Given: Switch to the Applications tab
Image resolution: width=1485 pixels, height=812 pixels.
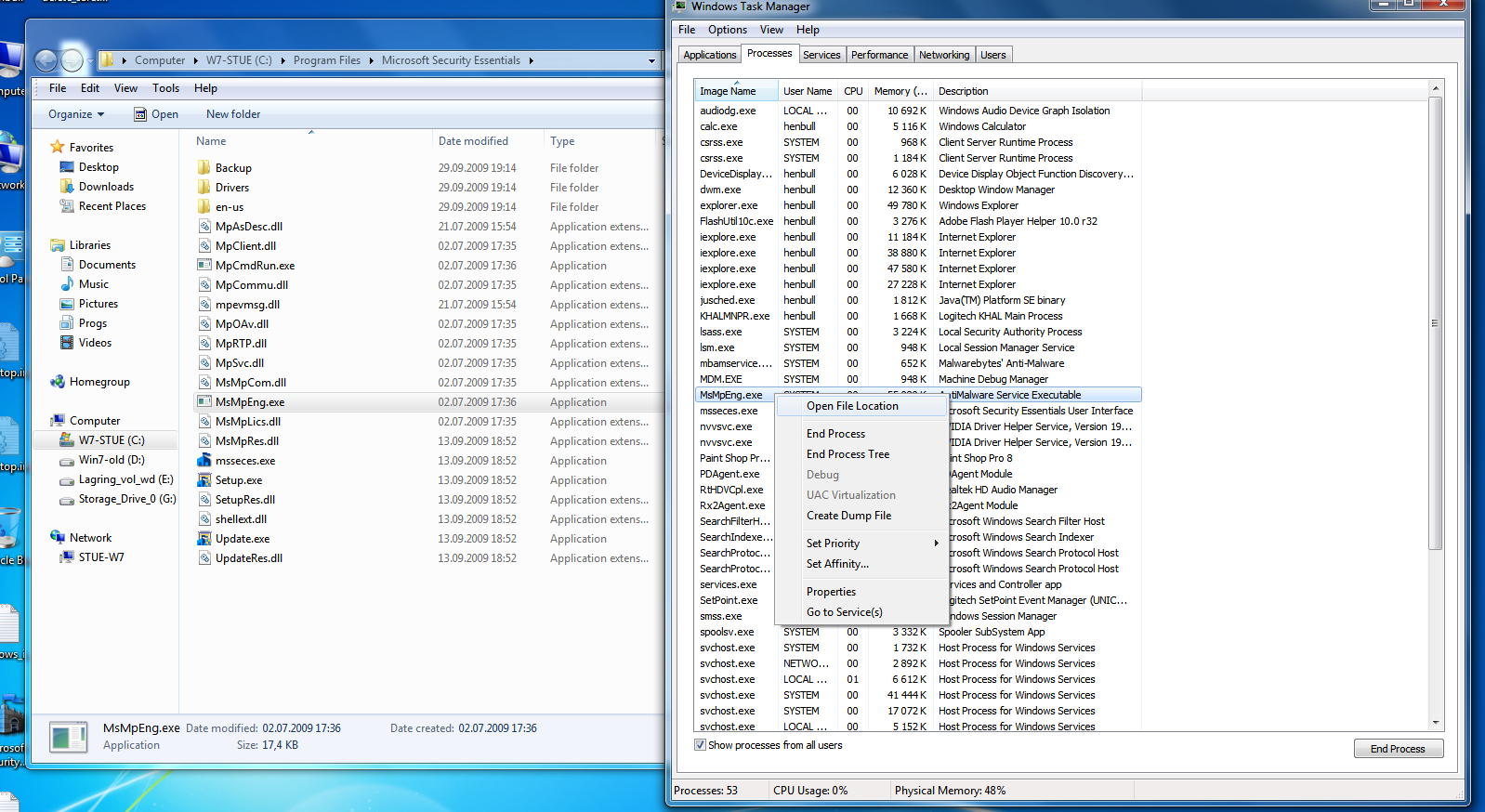Looking at the screenshot, I should click(710, 55).
